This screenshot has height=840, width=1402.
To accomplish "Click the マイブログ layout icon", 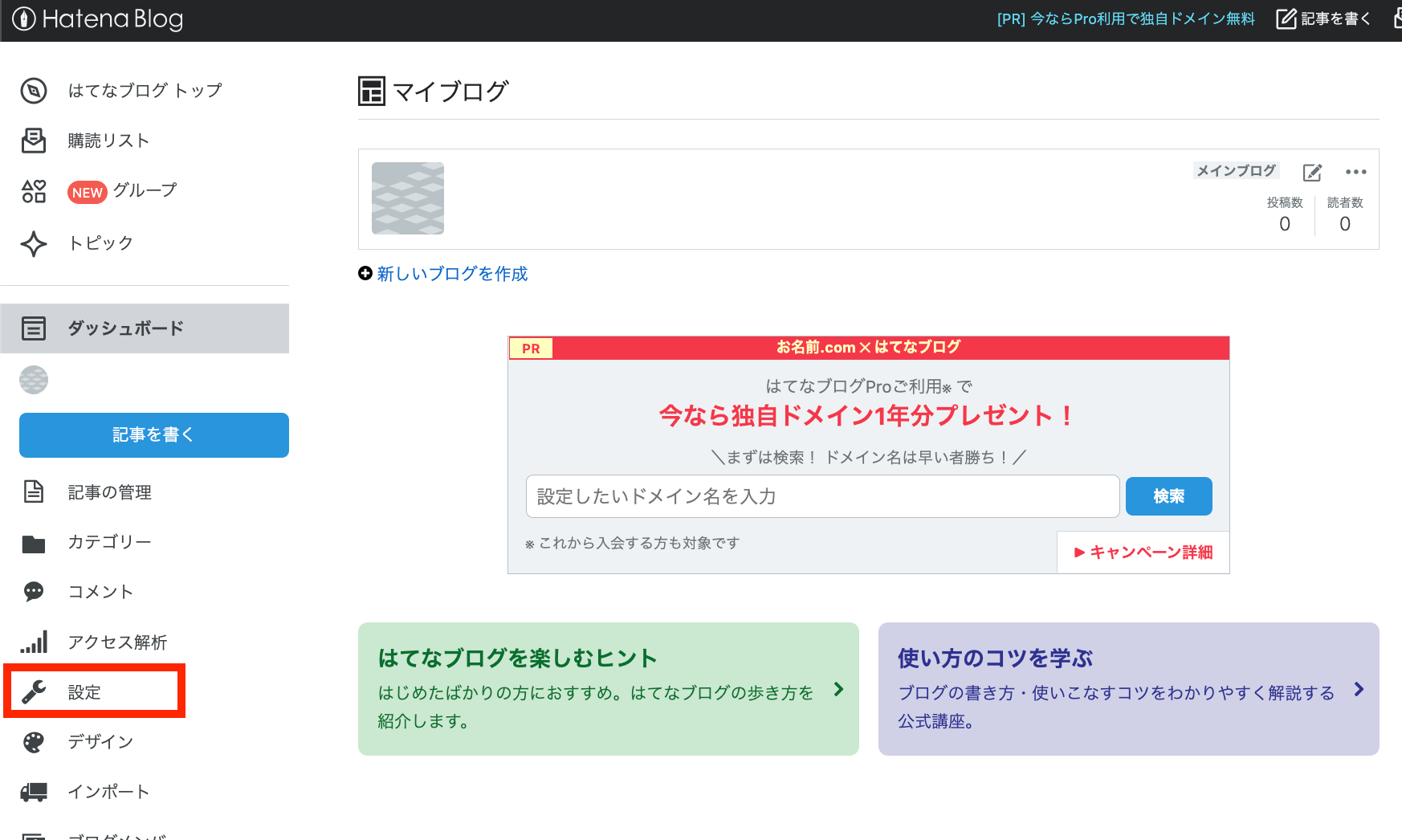I will click(x=372, y=92).
